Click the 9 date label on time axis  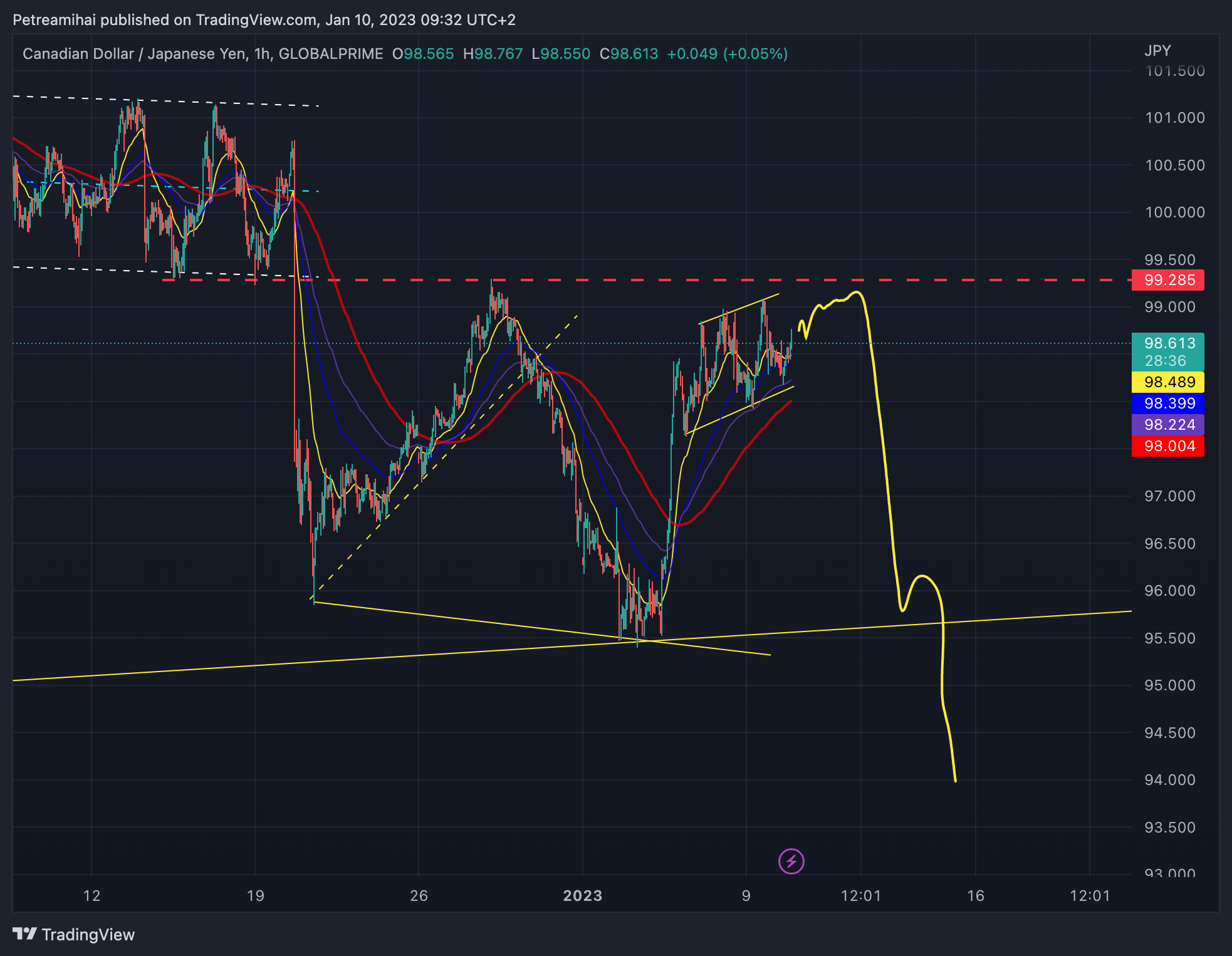pyautogui.click(x=746, y=896)
